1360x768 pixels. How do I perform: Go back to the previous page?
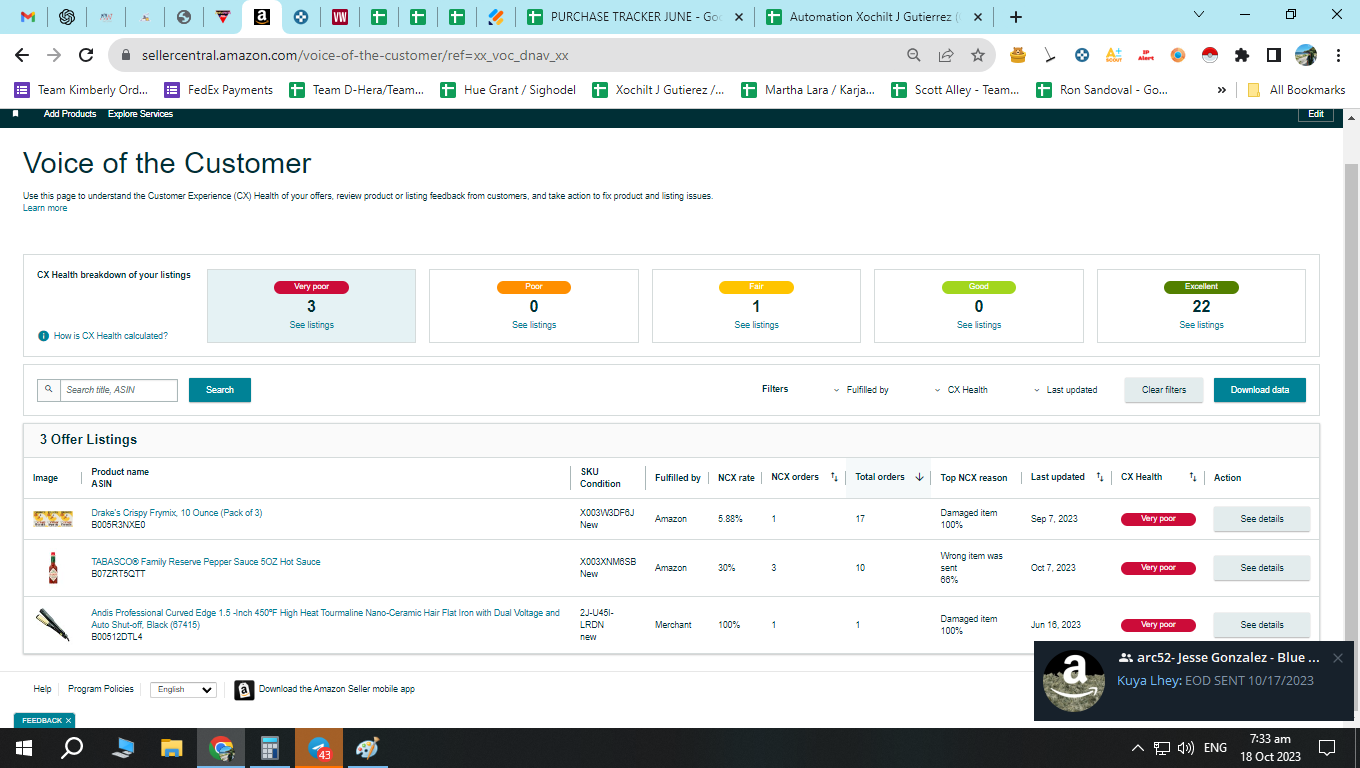22,55
